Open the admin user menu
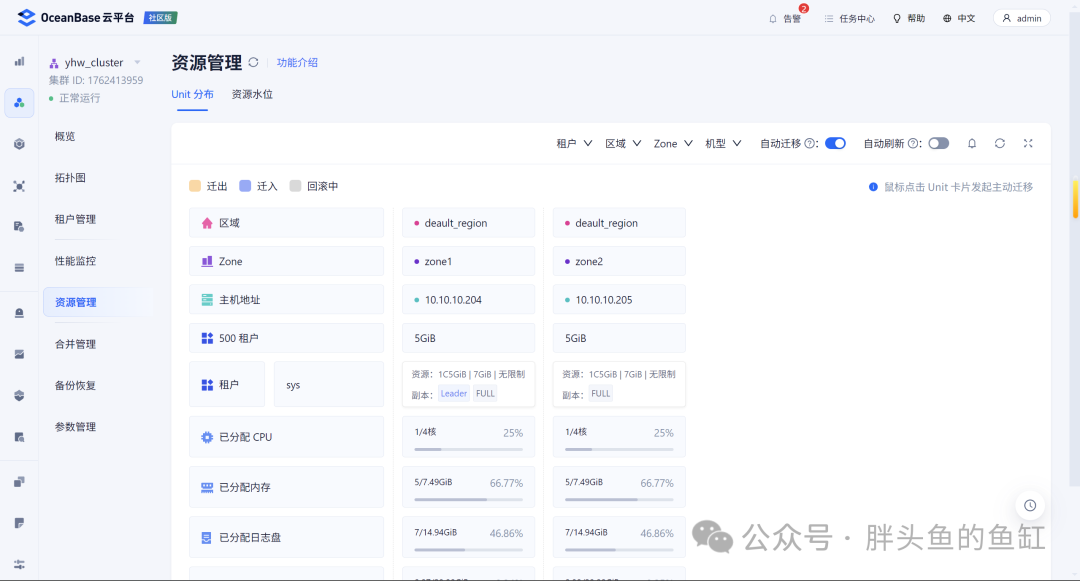This screenshot has width=1080, height=581. (x=1021, y=19)
